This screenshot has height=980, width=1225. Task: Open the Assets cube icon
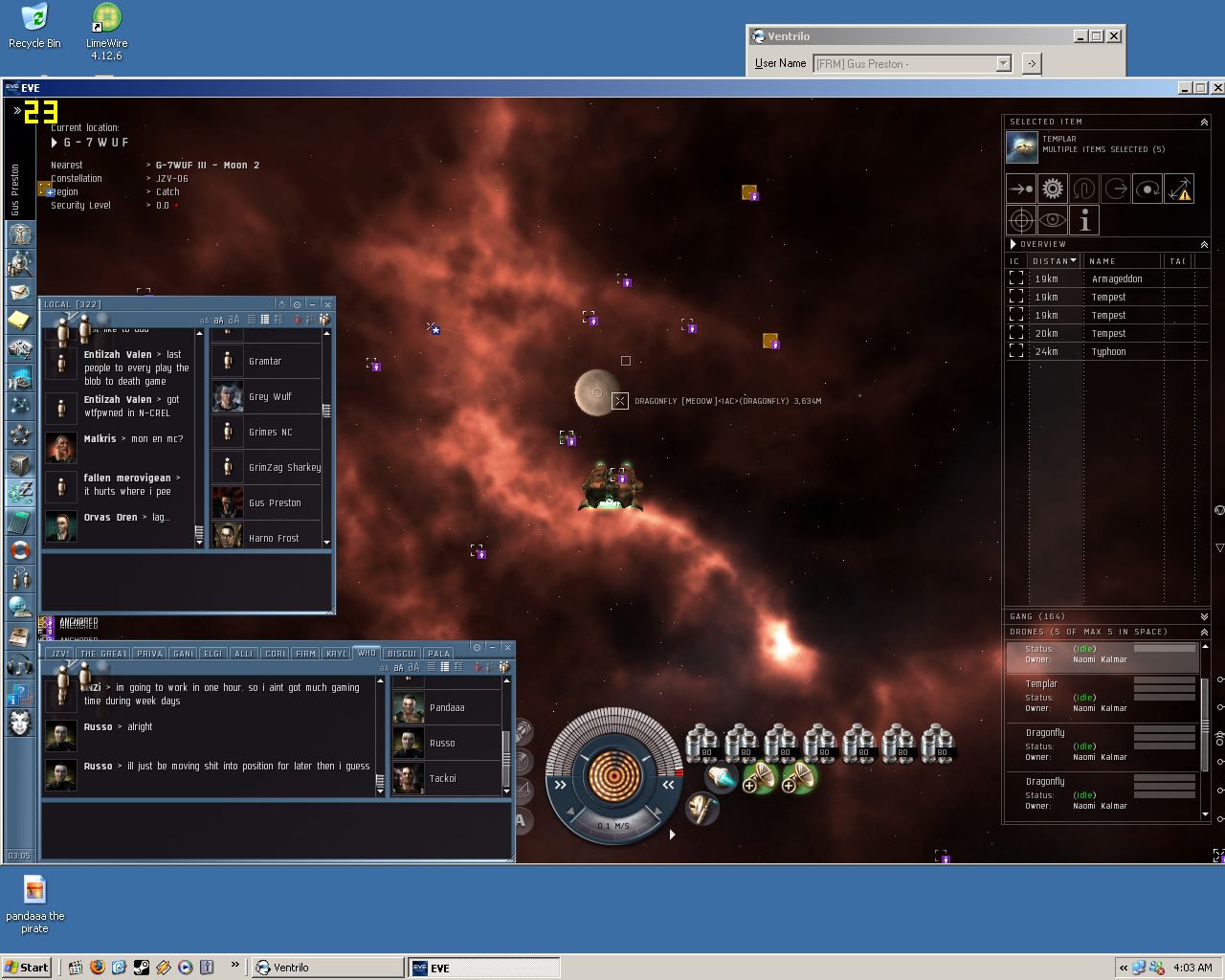click(x=20, y=464)
